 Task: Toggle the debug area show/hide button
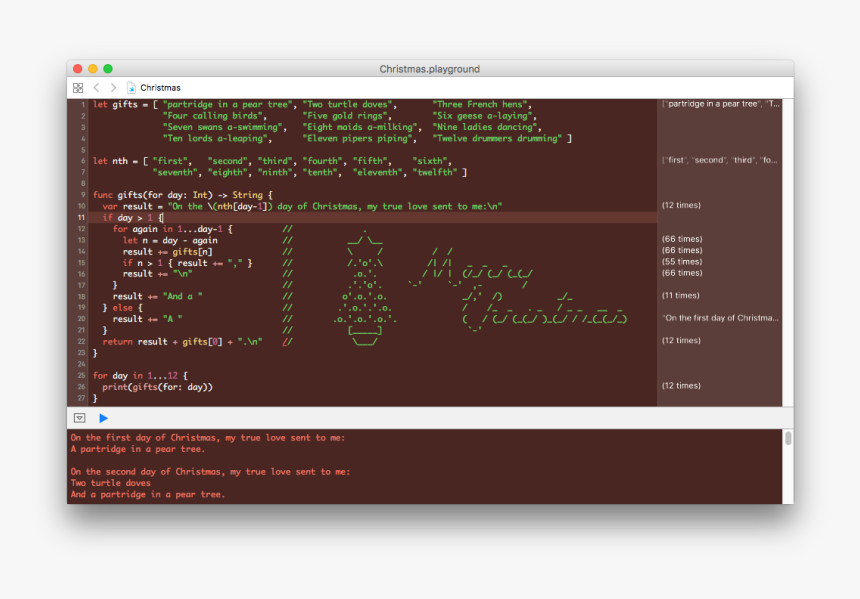[80, 418]
